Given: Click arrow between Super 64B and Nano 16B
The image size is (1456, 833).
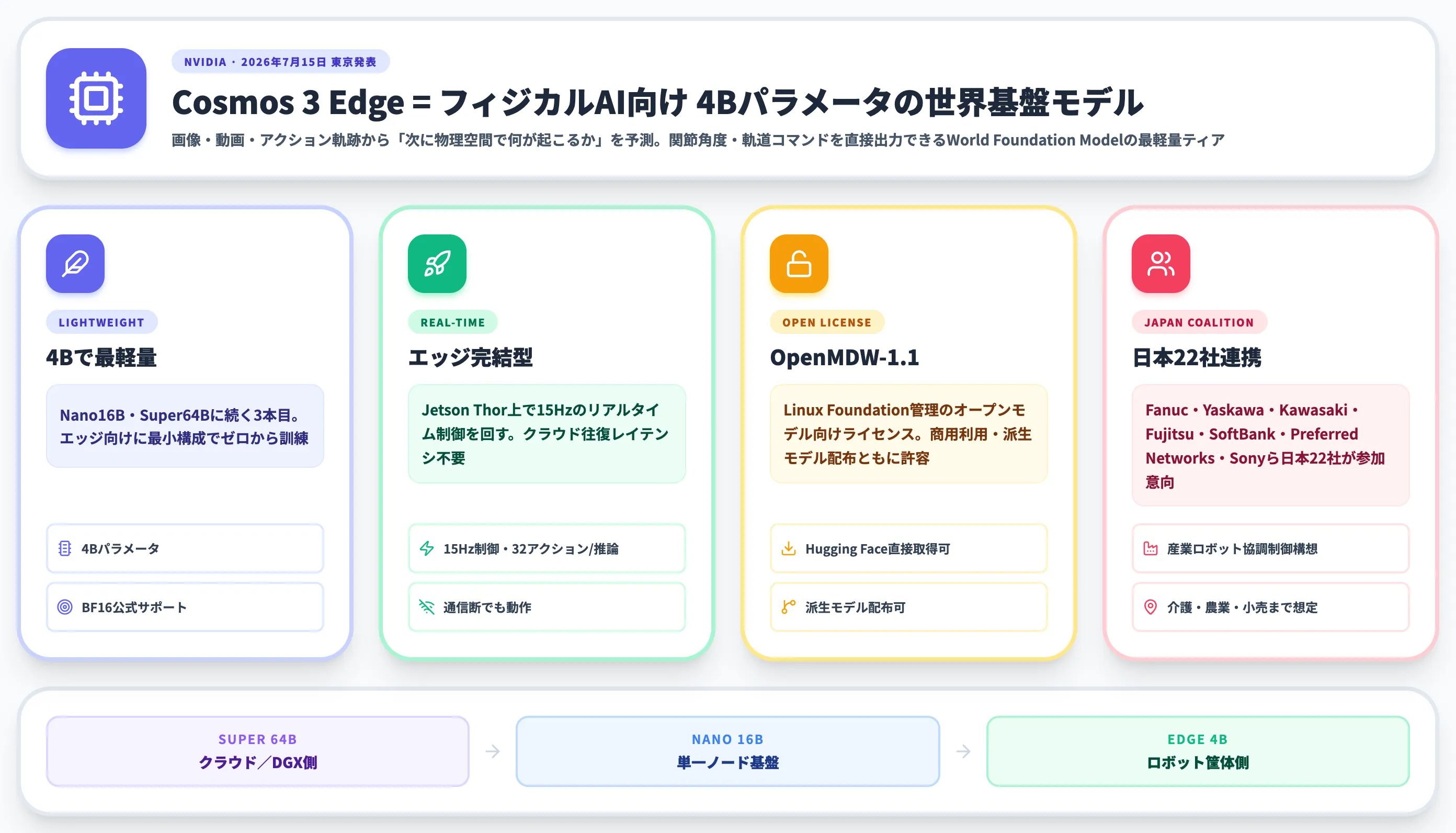Looking at the screenshot, I should (x=493, y=751).
